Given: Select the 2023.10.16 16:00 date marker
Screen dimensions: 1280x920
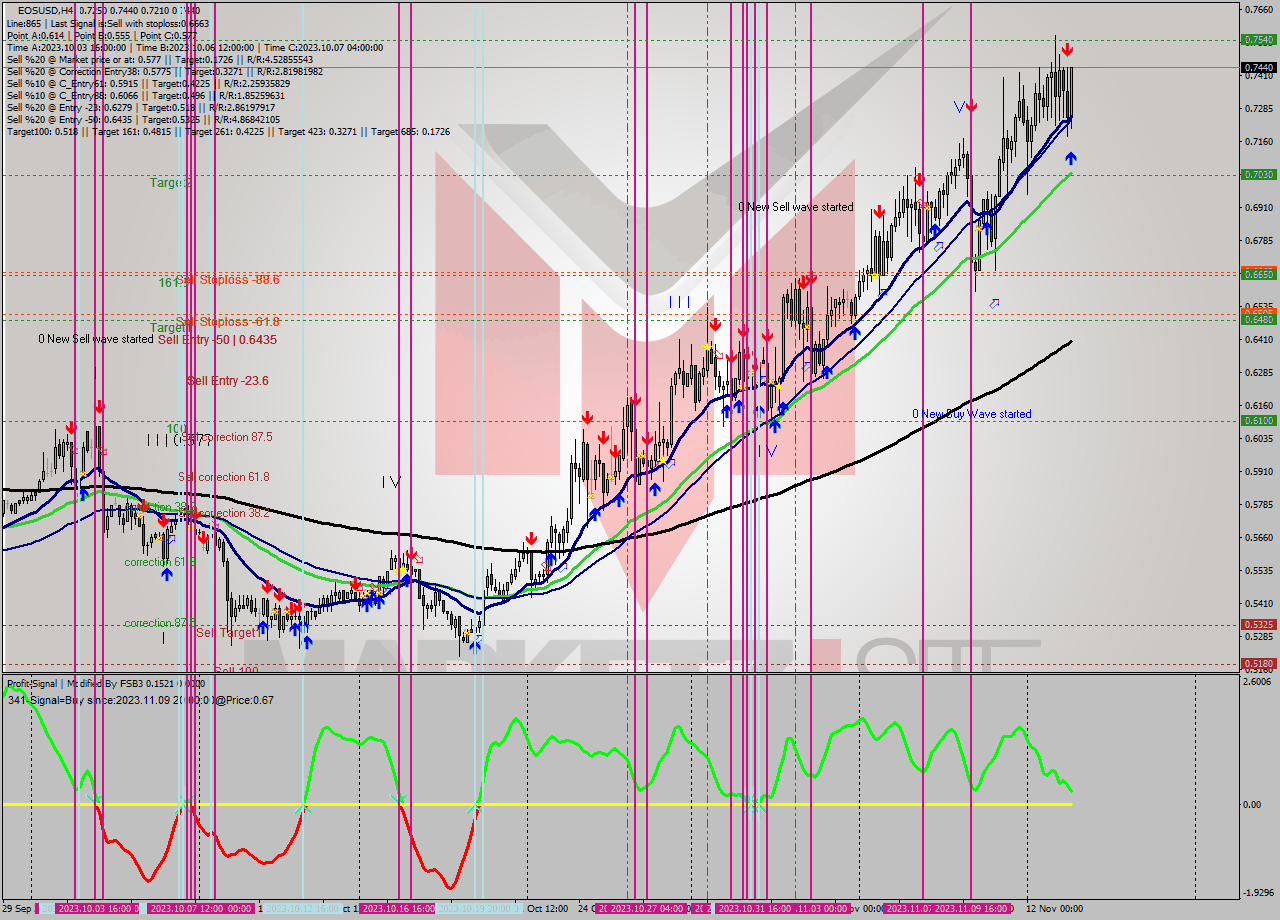Looking at the screenshot, I should [398, 908].
